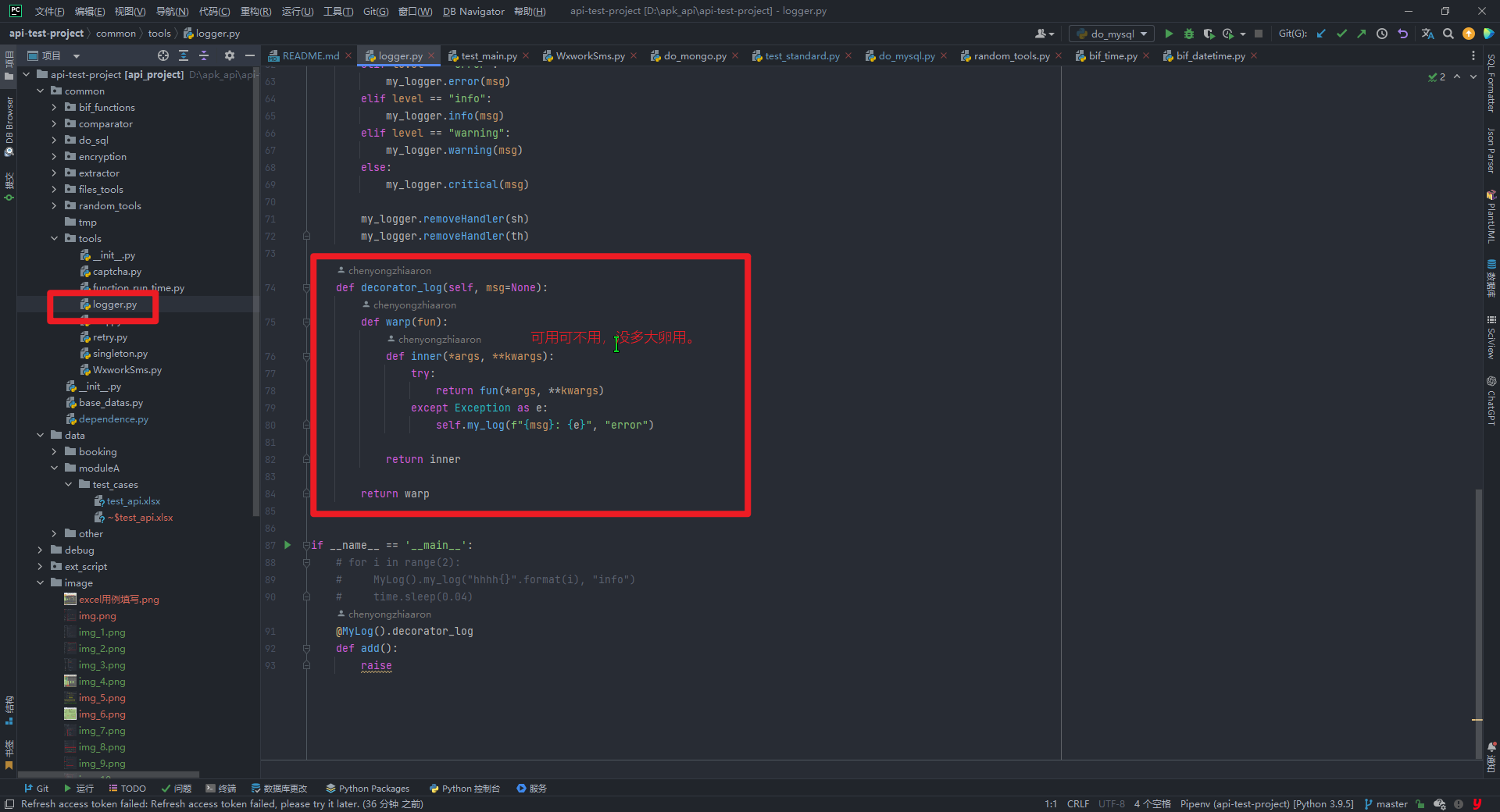Select captcha.py in the project tree
Screen dimensions: 1500x812
pyautogui.click(x=116, y=271)
